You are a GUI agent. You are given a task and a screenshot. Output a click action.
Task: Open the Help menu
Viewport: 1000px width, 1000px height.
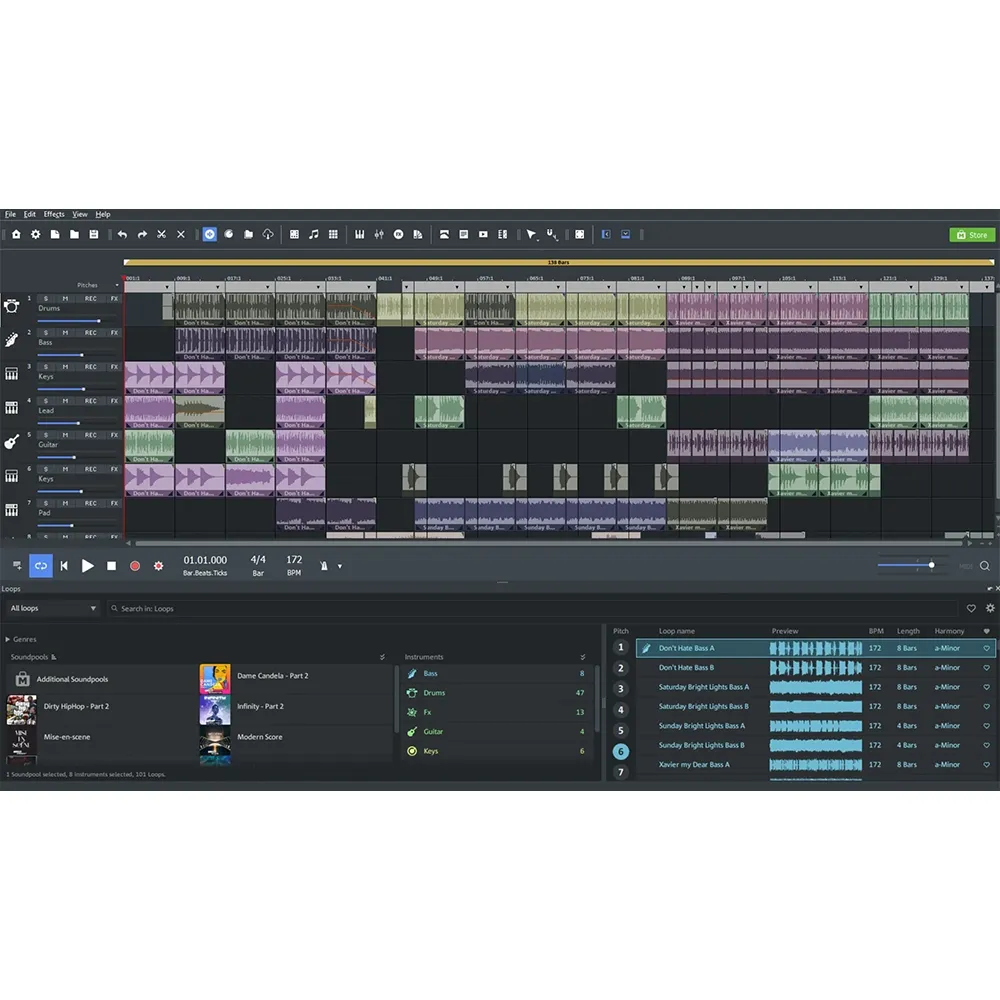(103, 214)
